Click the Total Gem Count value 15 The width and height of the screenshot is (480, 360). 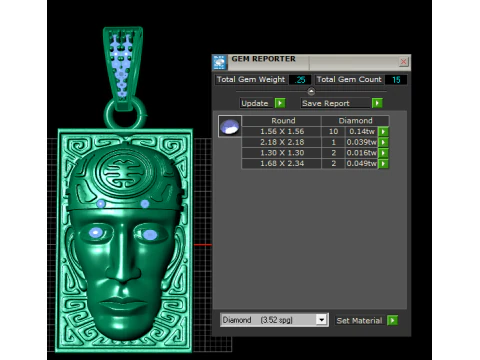(396, 80)
